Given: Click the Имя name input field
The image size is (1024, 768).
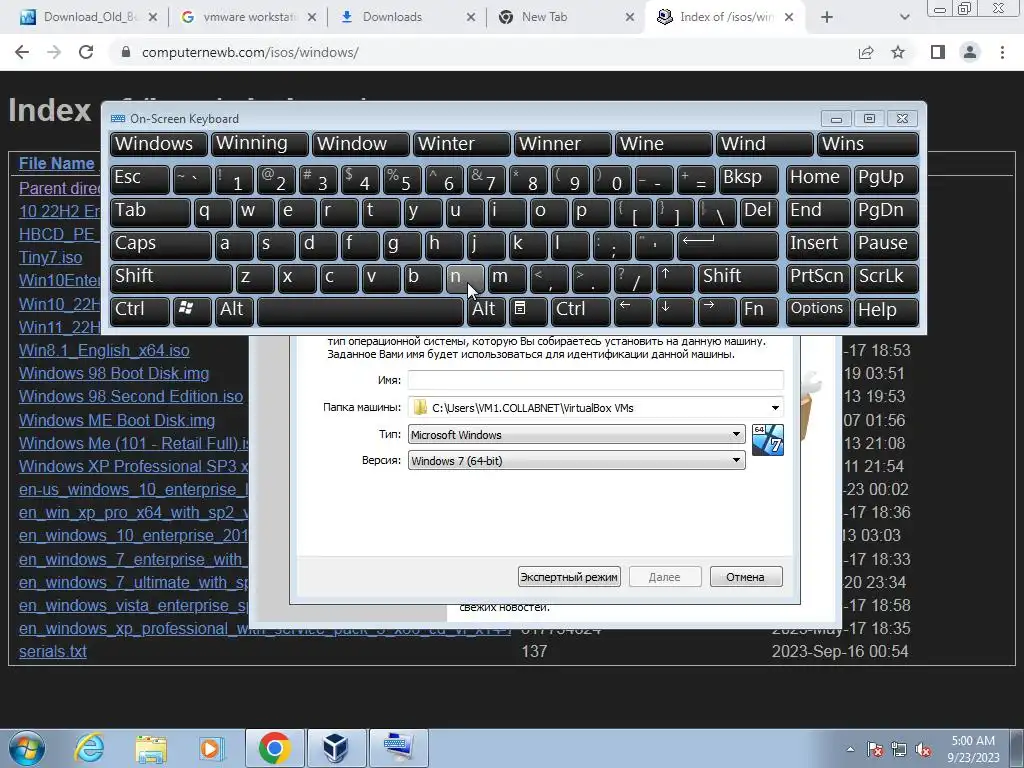Looking at the screenshot, I should click(x=596, y=380).
